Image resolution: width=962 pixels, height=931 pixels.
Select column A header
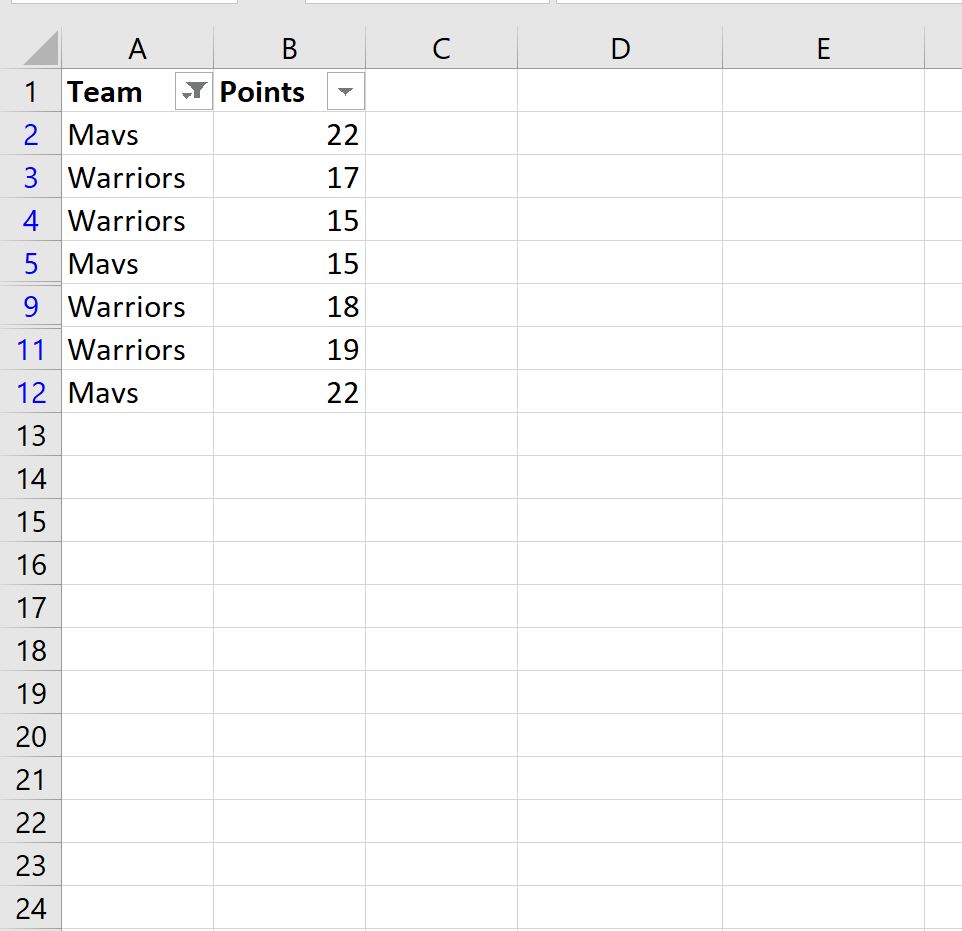[x=137, y=48]
